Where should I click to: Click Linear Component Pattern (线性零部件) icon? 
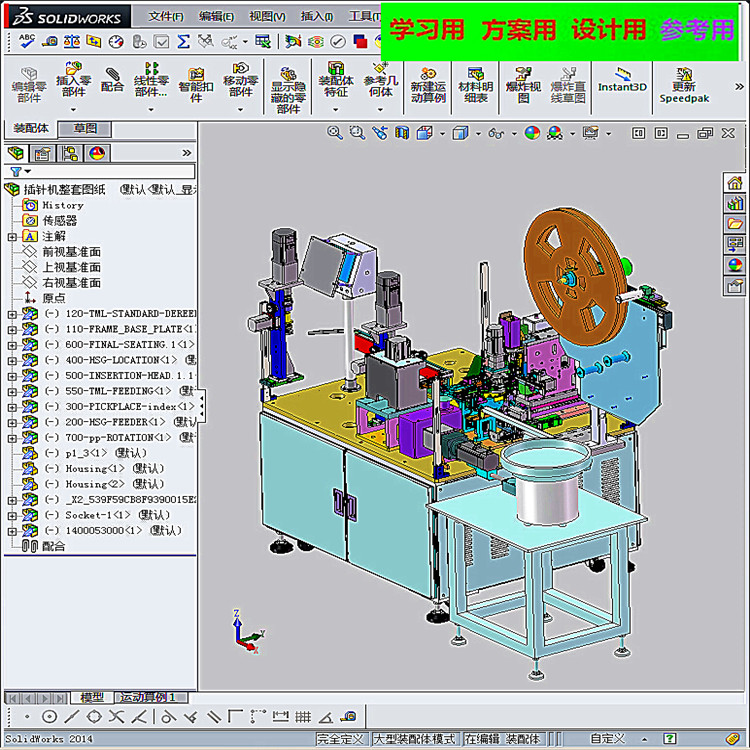pyautogui.click(x=151, y=79)
